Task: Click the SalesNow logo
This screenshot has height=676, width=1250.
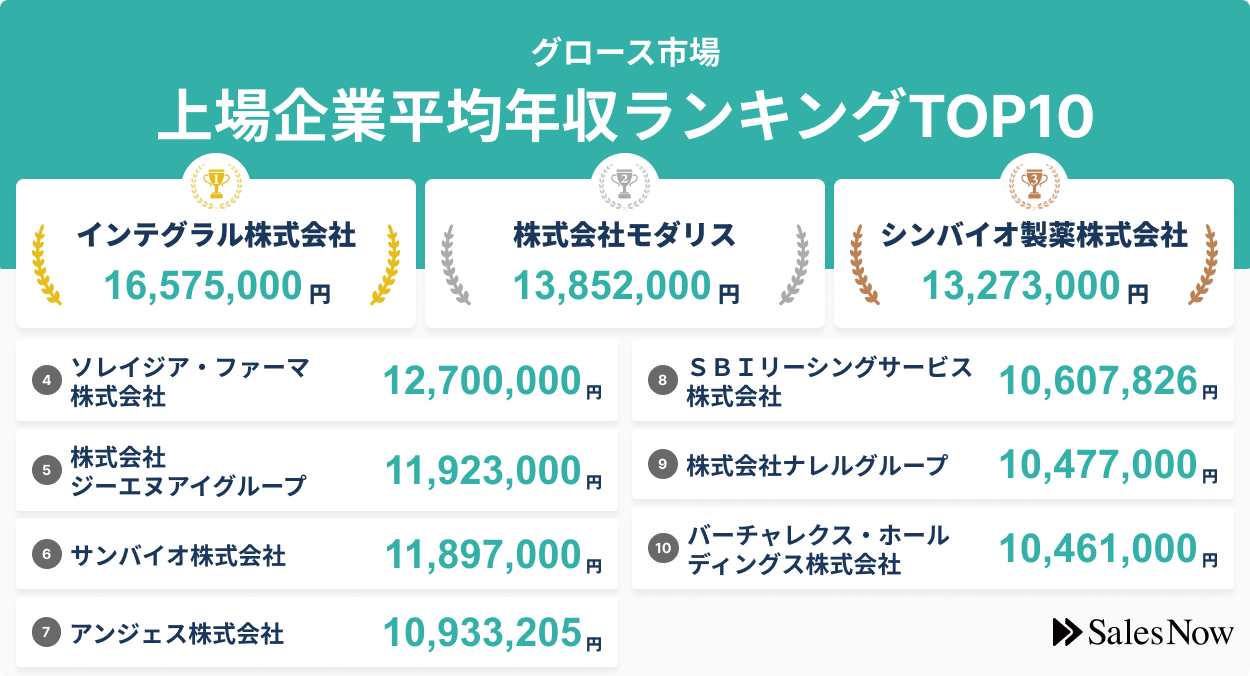Action: 1143,632
